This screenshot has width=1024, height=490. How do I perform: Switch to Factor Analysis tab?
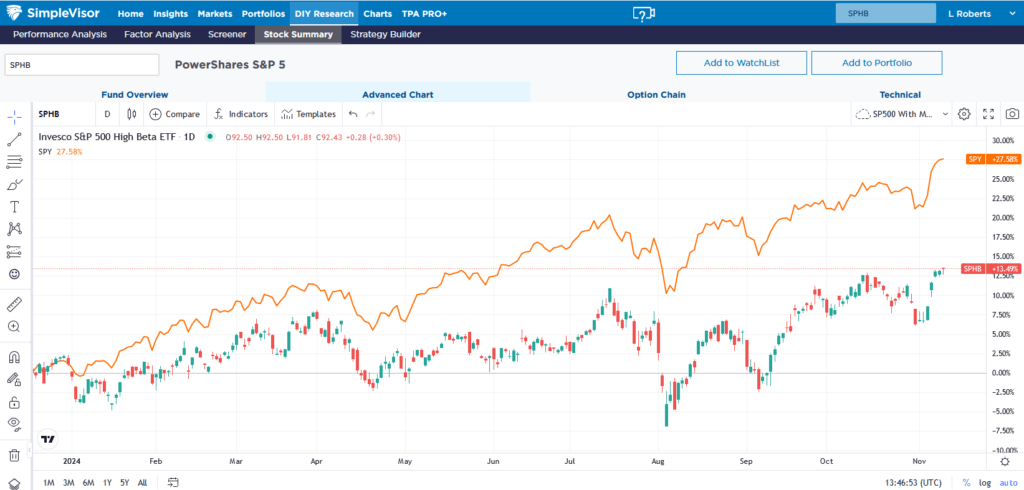157,35
